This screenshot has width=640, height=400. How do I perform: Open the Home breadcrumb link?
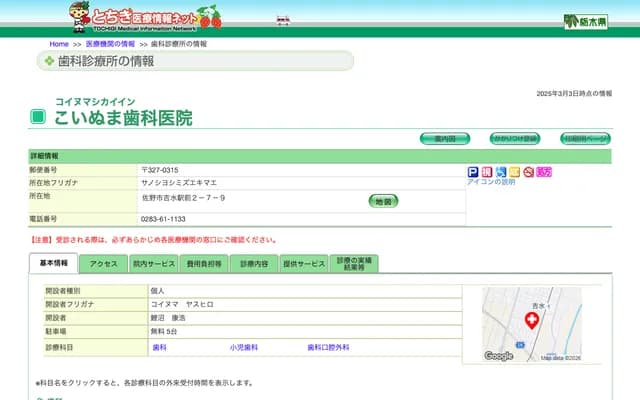coord(59,44)
